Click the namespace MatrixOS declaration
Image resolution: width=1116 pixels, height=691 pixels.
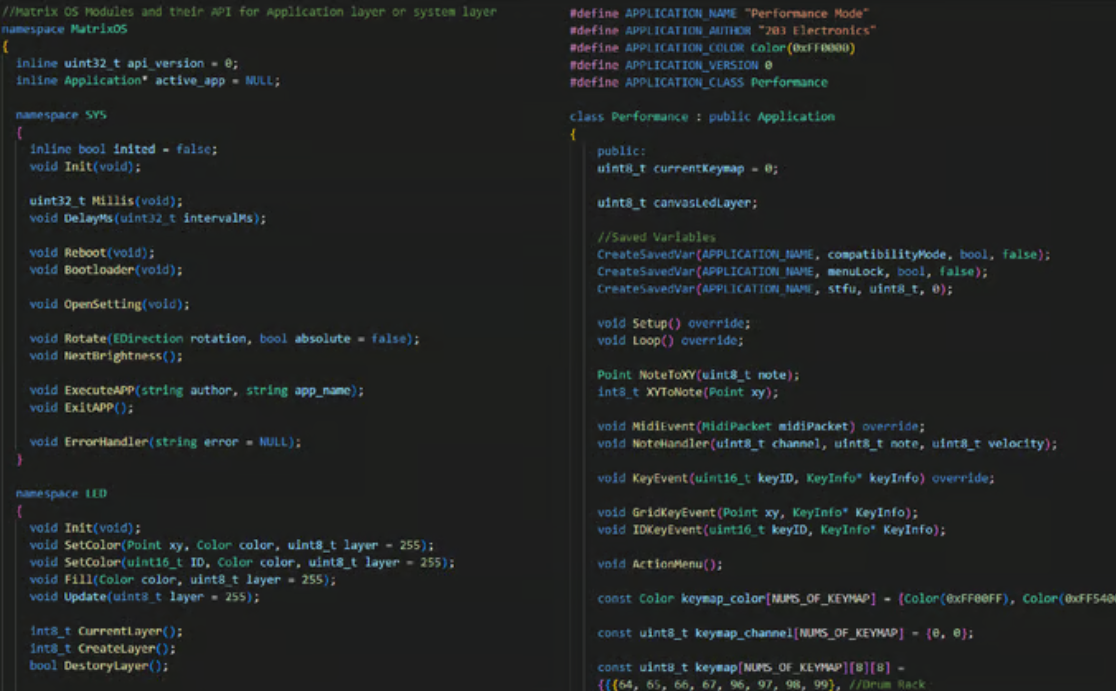click(x=62, y=29)
